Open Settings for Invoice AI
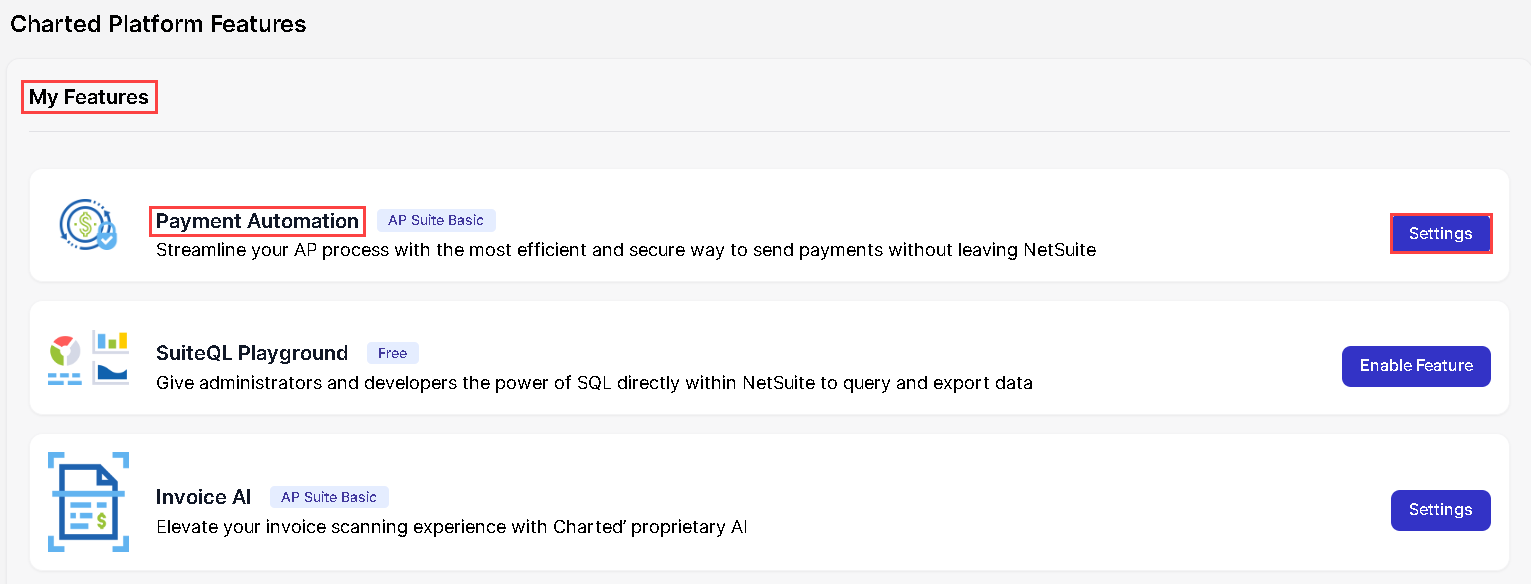The width and height of the screenshot is (1531, 584). (x=1440, y=510)
